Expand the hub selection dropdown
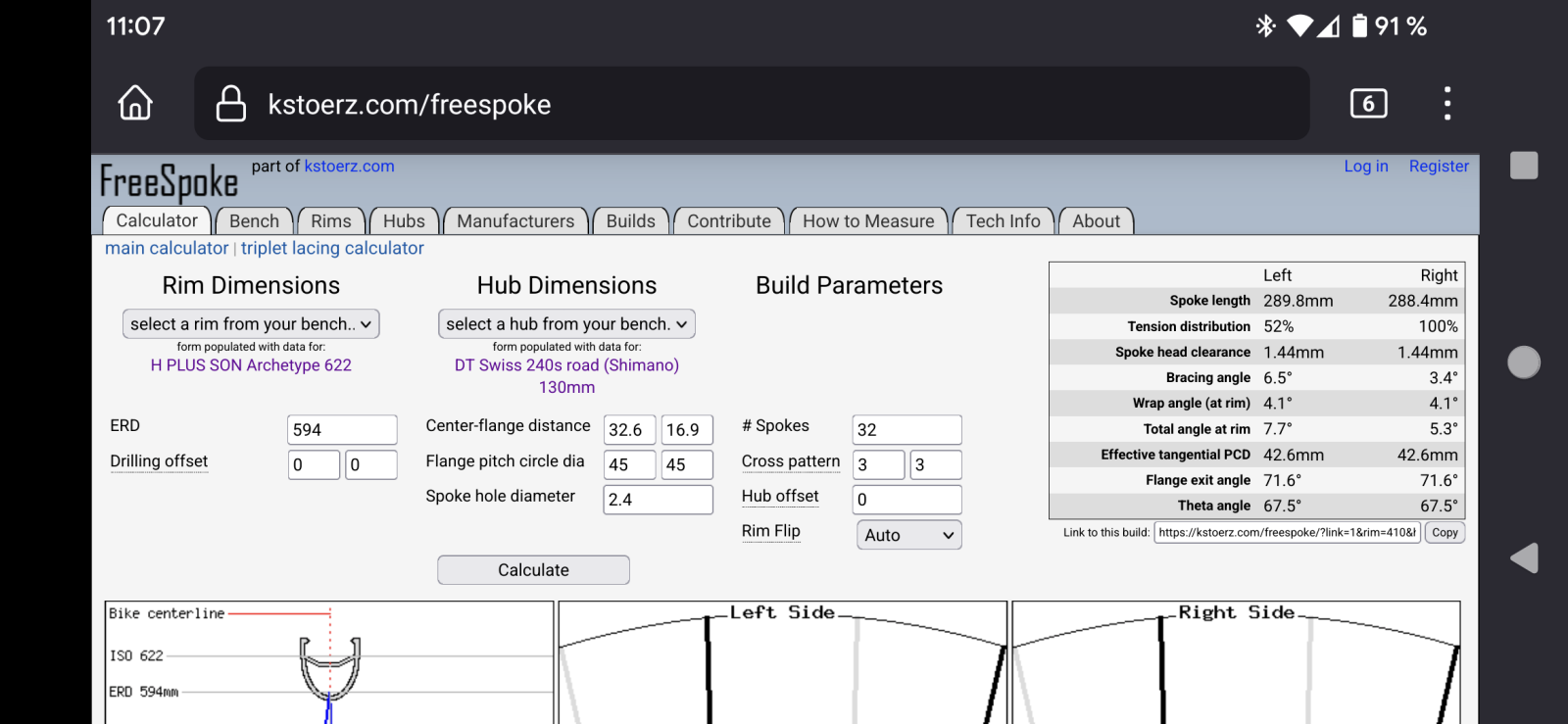The height and width of the screenshot is (724, 1568). 566,324
